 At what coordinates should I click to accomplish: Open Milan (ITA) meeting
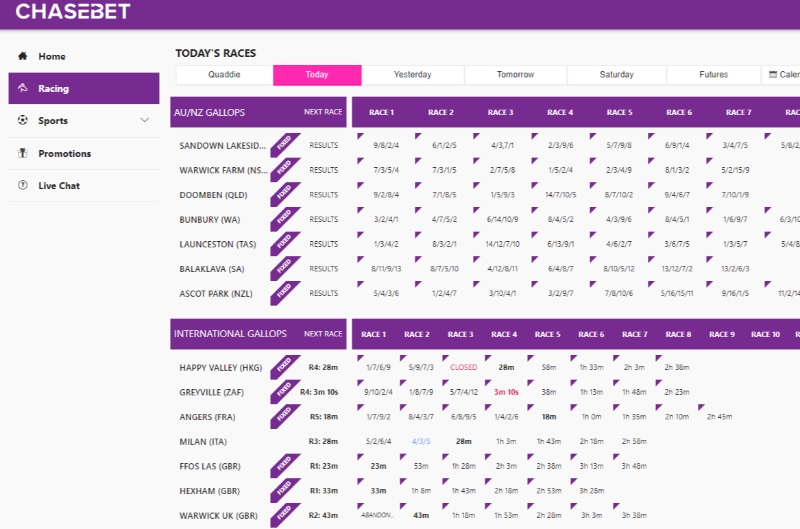(x=203, y=441)
